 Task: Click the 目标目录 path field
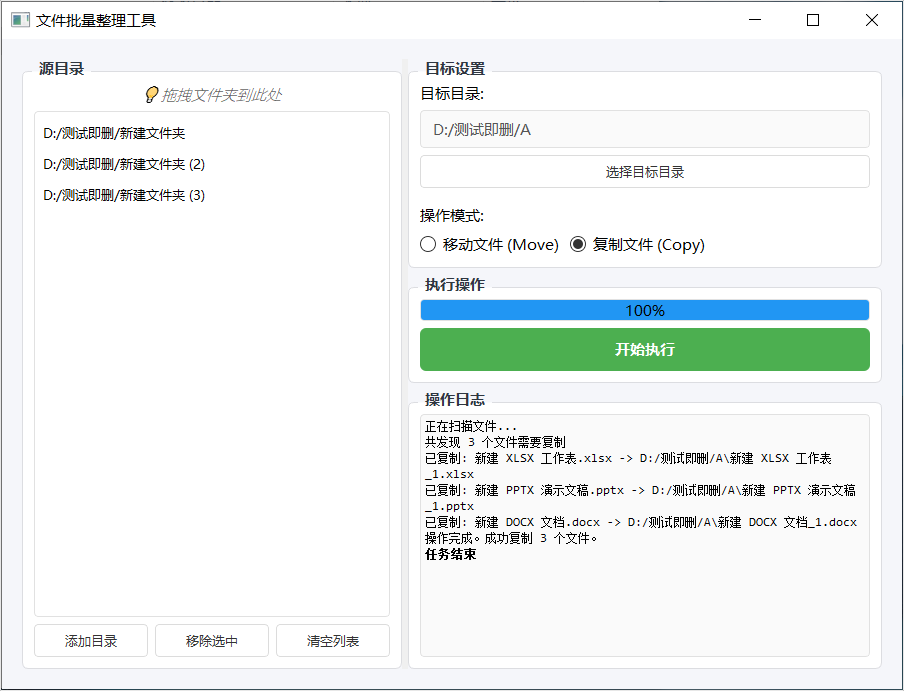644,129
